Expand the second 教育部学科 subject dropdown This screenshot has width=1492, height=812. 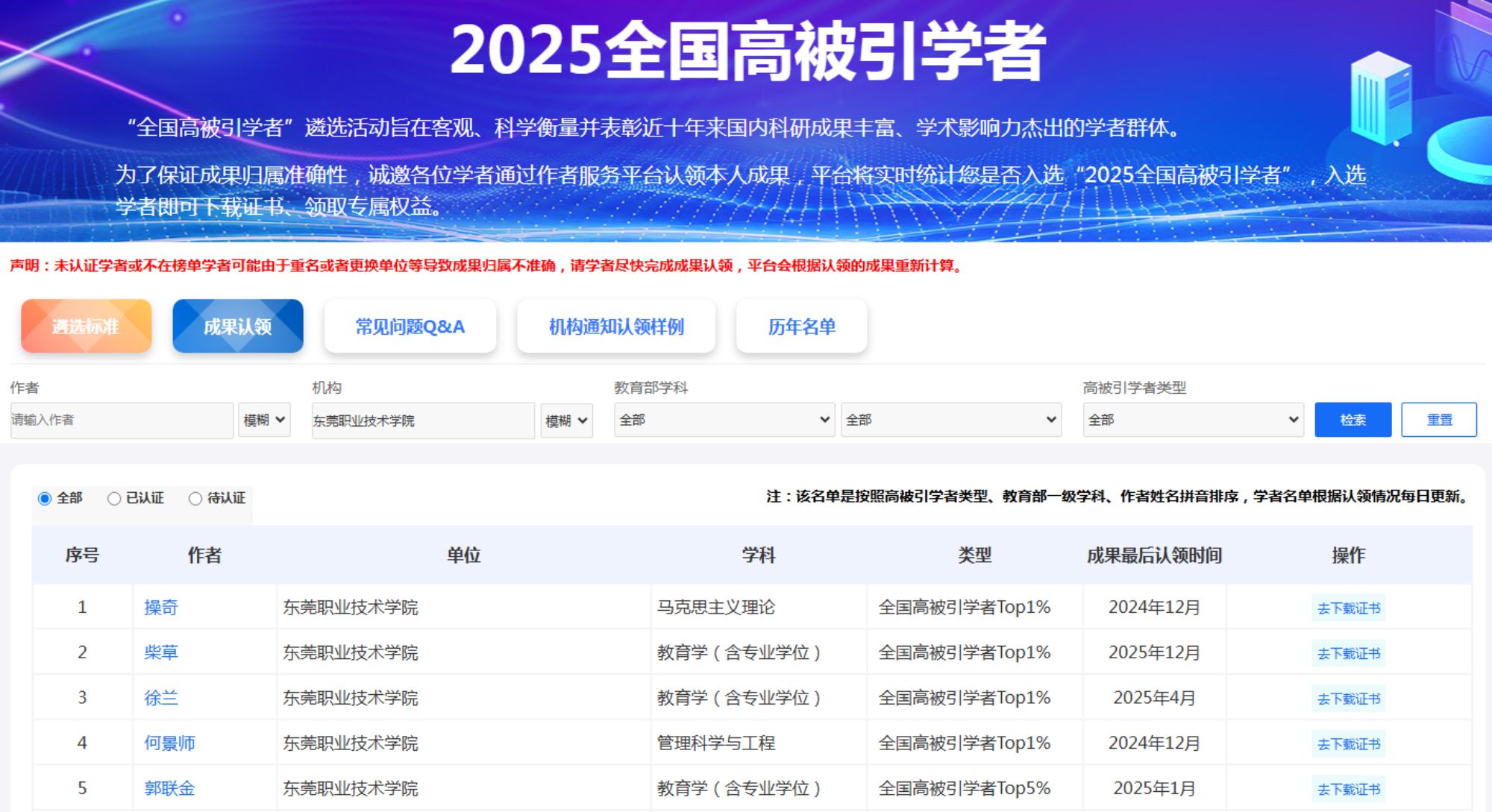950,420
